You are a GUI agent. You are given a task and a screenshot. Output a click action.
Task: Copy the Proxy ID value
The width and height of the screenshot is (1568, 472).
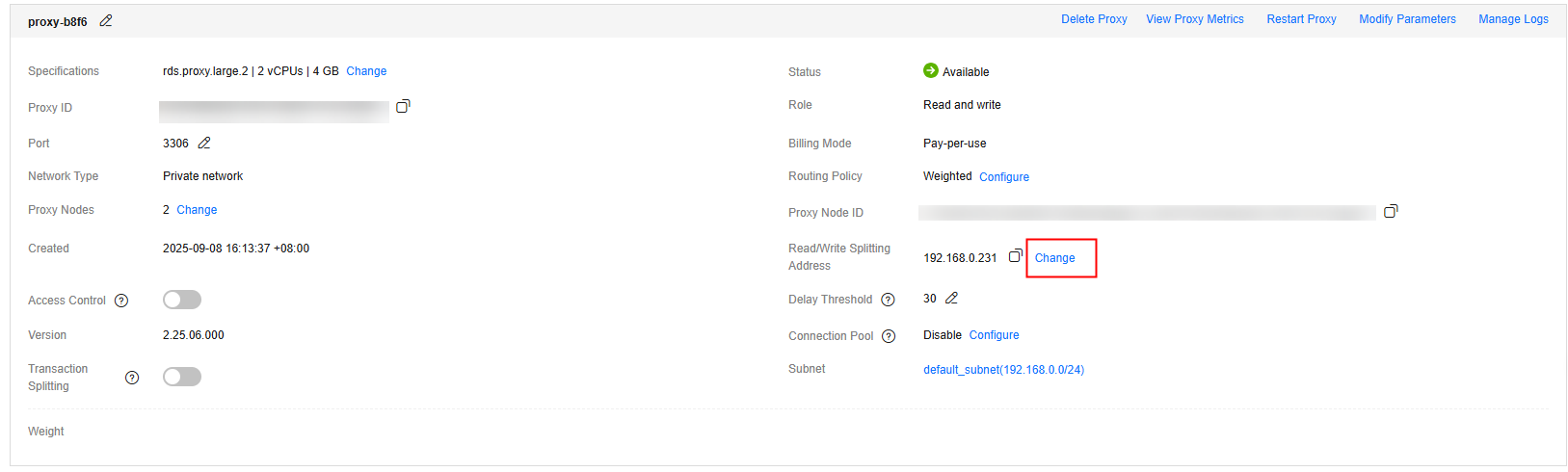point(403,106)
